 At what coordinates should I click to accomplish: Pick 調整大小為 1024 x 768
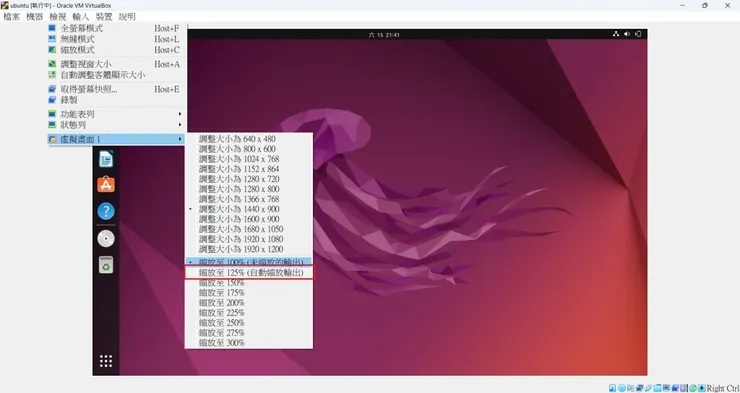coord(249,159)
